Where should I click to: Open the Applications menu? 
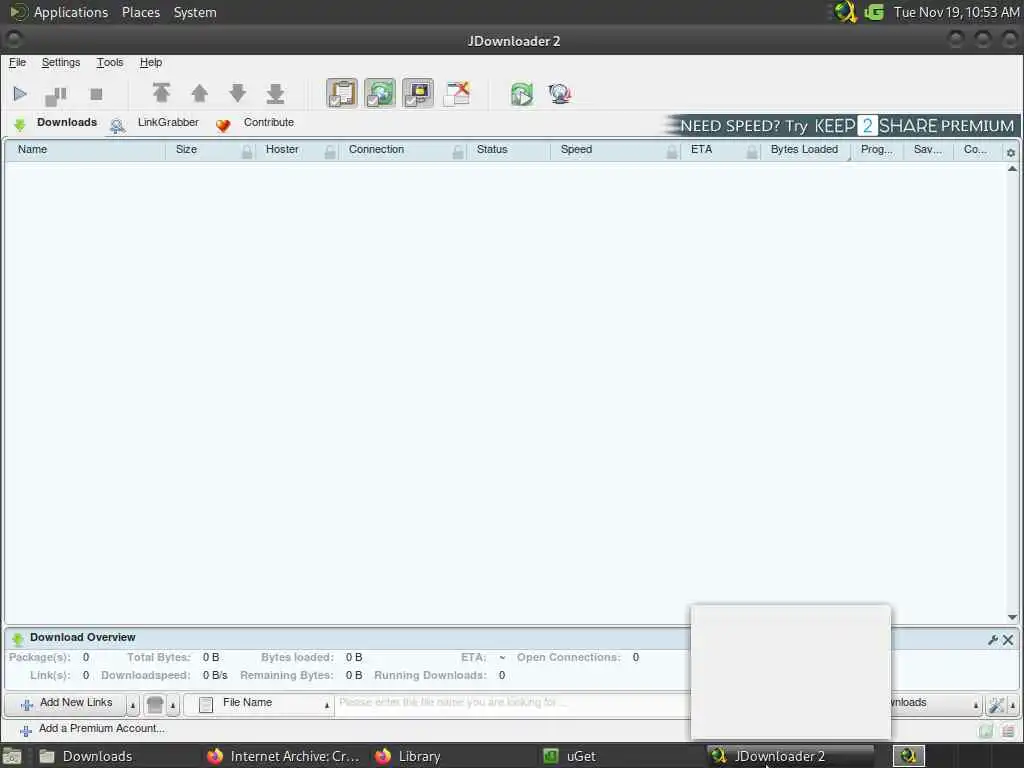coord(60,12)
